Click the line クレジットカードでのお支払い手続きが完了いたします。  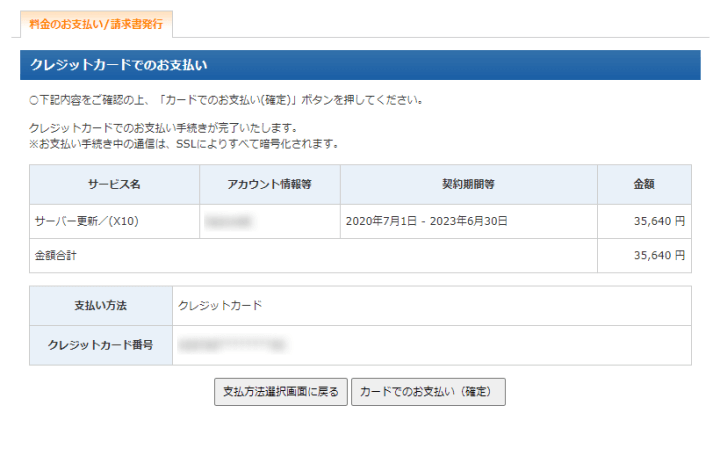click(x=163, y=128)
